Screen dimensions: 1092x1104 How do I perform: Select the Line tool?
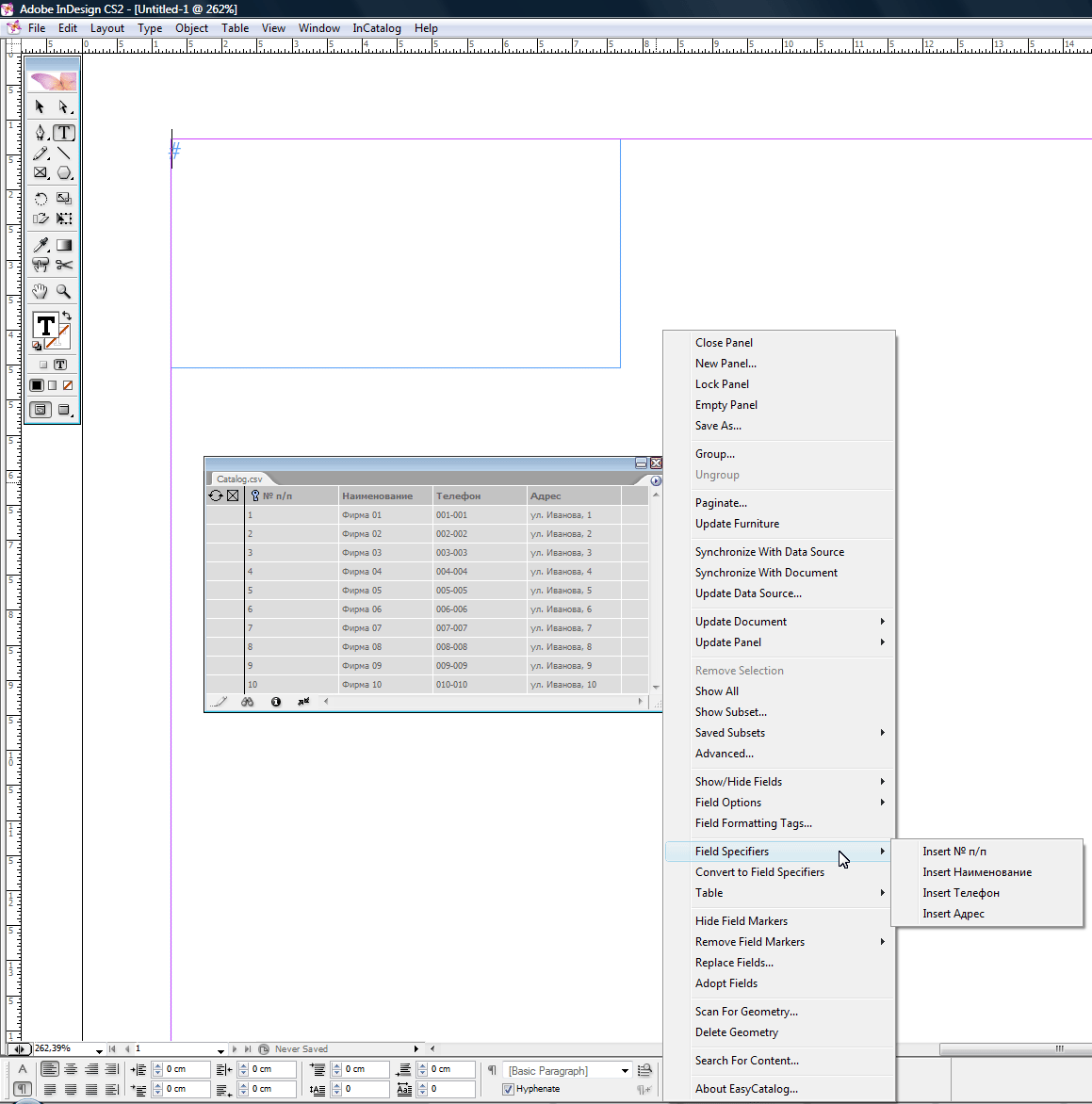(x=64, y=153)
